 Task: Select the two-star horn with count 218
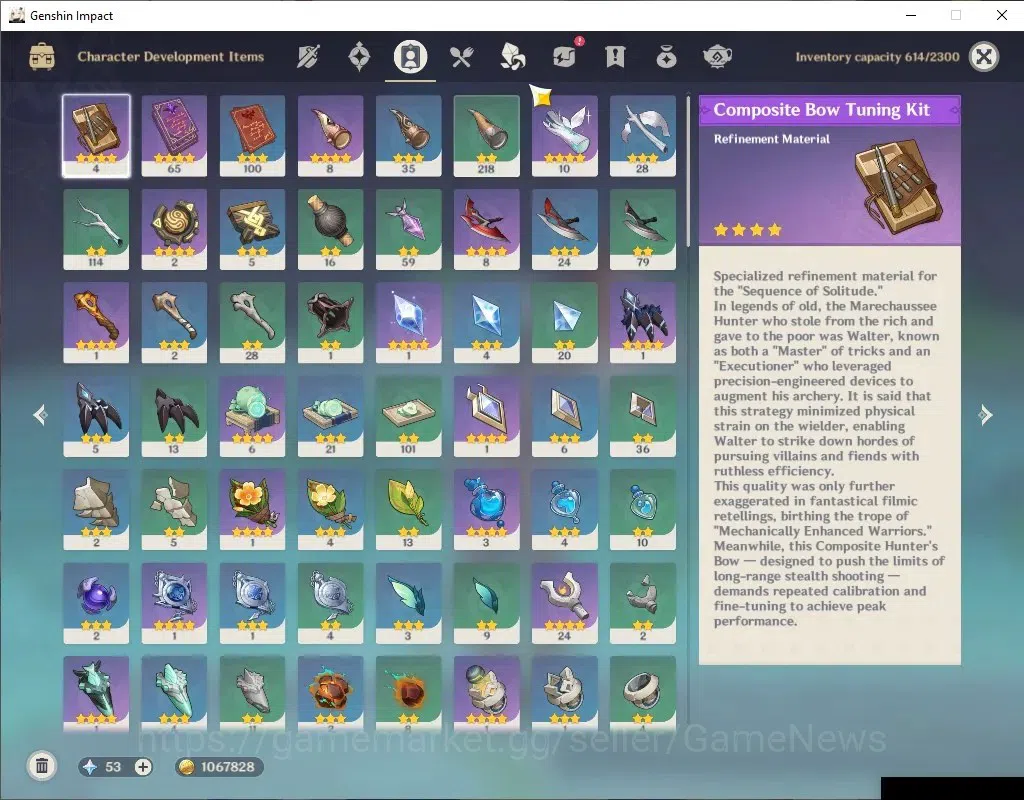[487, 136]
